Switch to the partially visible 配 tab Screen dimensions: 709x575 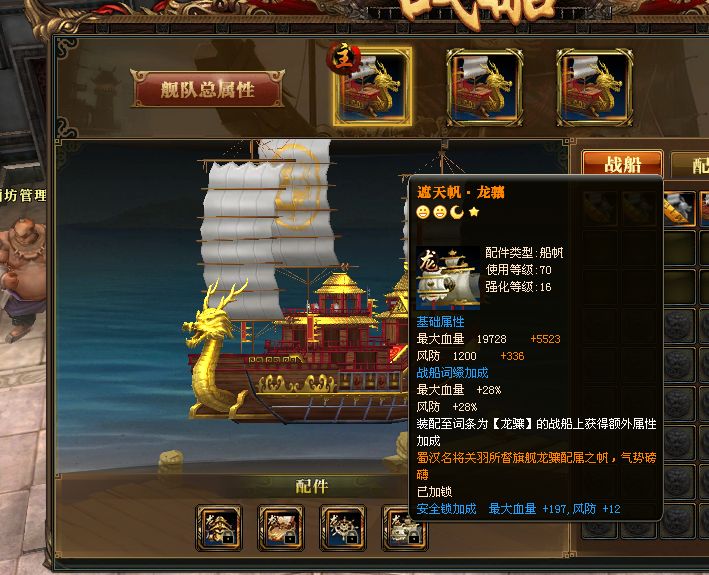tap(690, 165)
